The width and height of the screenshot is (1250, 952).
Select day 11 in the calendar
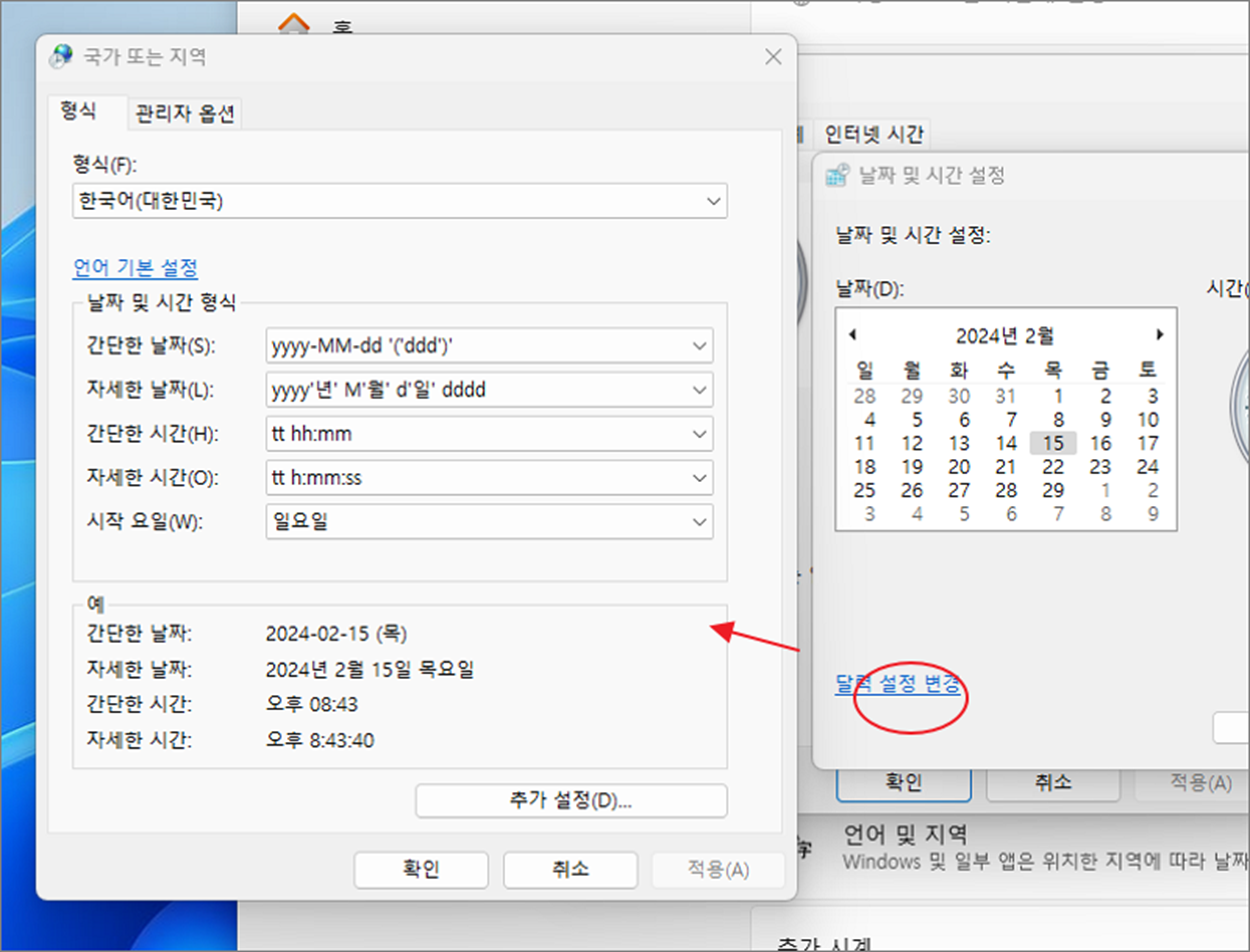click(865, 443)
